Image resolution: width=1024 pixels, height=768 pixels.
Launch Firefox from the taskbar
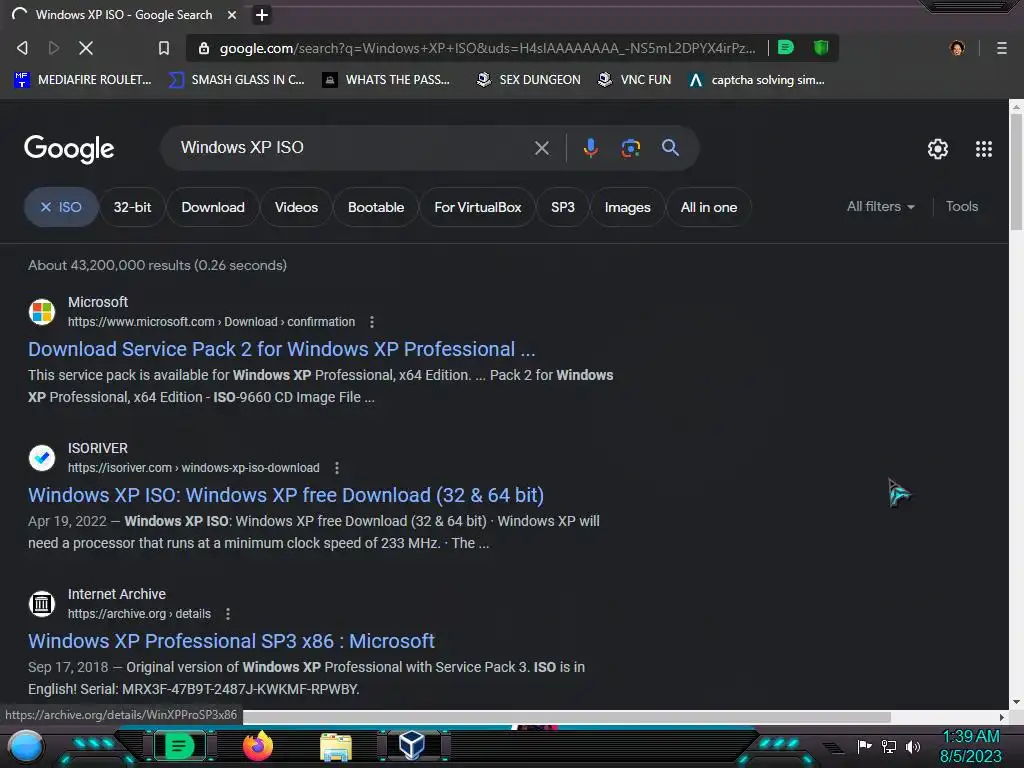pos(258,746)
